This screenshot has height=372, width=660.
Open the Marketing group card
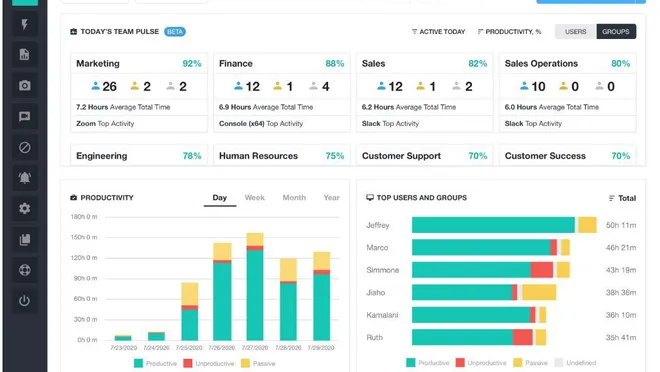tap(139, 93)
